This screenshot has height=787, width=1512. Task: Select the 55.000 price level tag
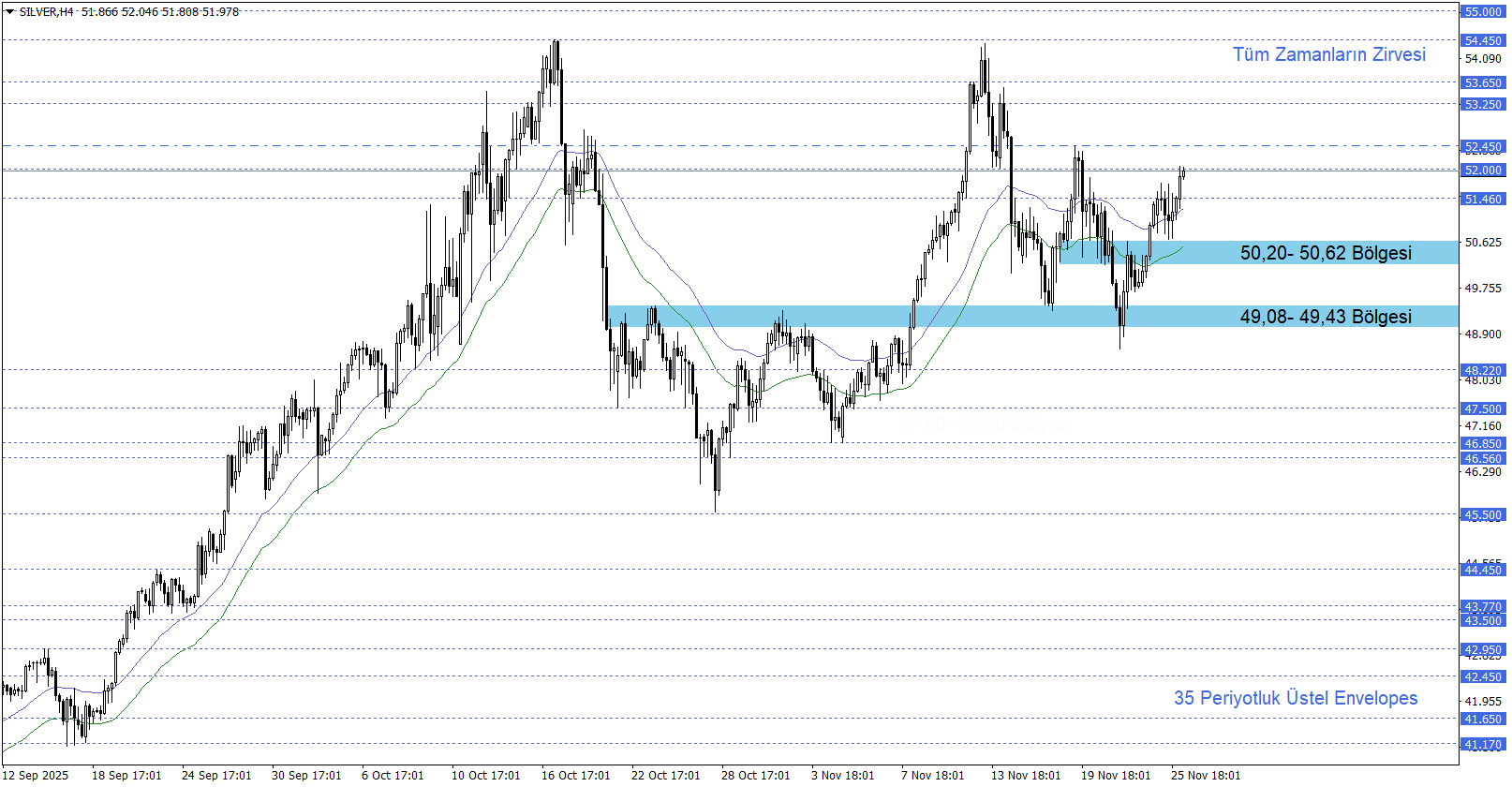(x=1482, y=12)
